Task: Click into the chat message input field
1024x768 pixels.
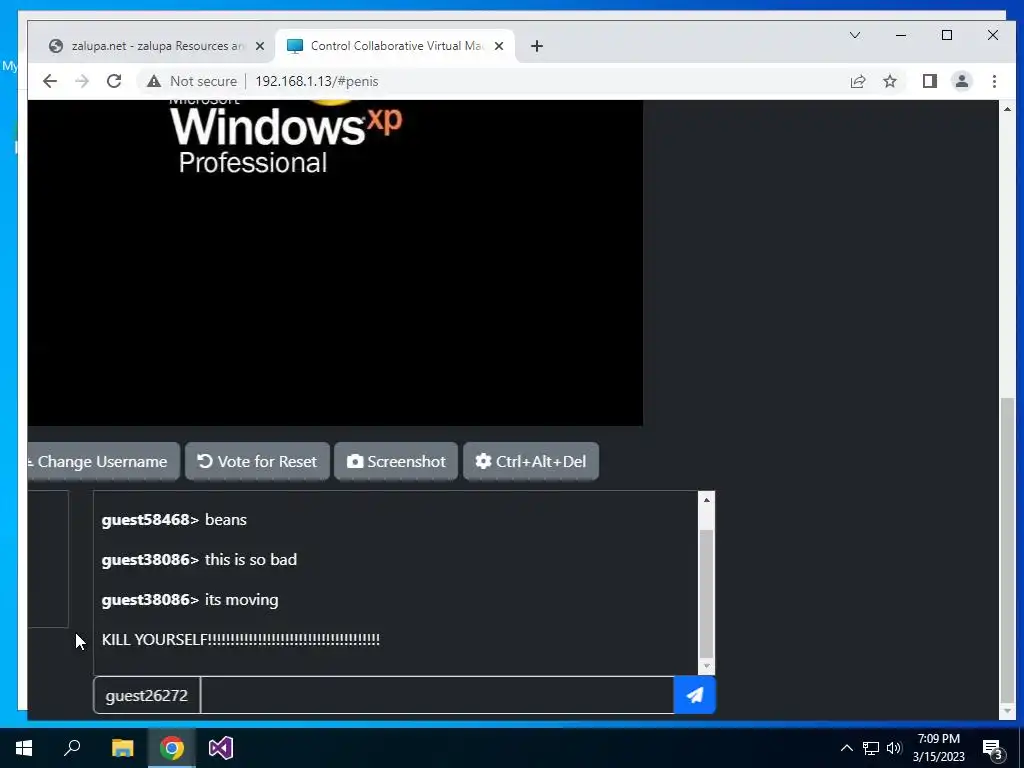Action: (437, 695)
